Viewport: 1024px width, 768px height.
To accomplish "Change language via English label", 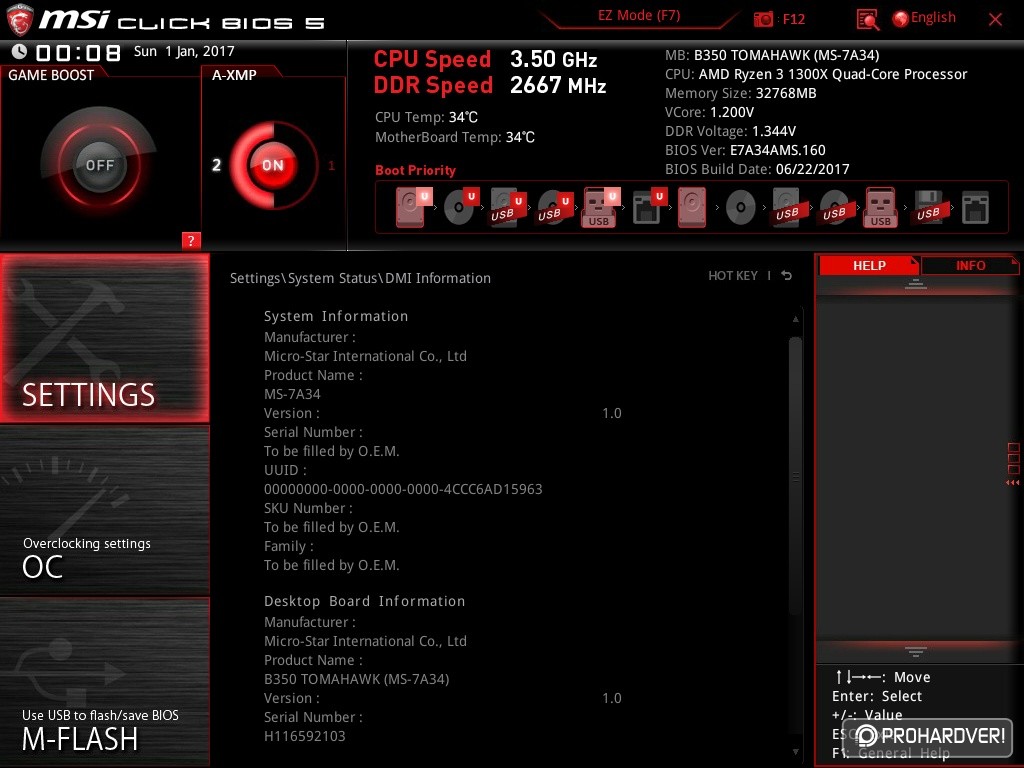I will pos(933,18).
